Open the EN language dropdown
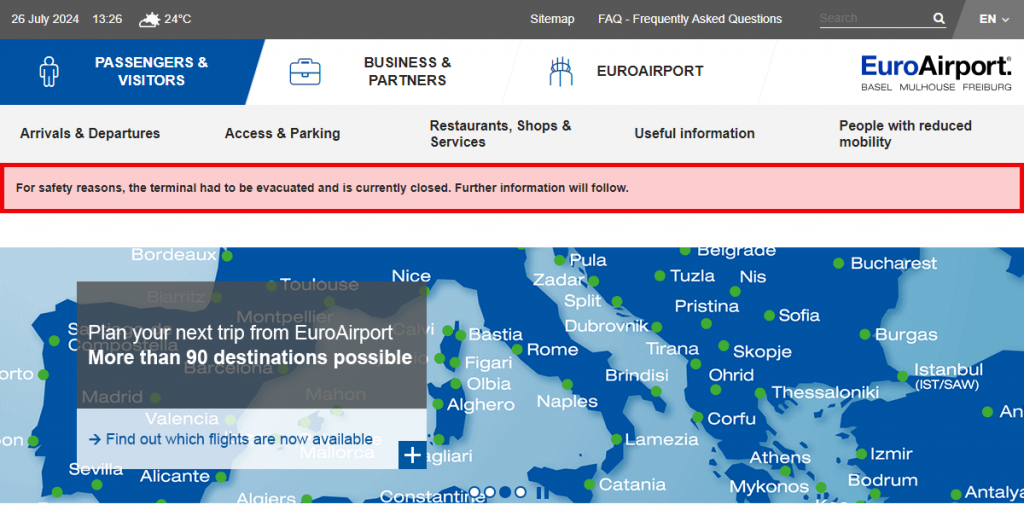The image size is (1024, 516). 993,19
